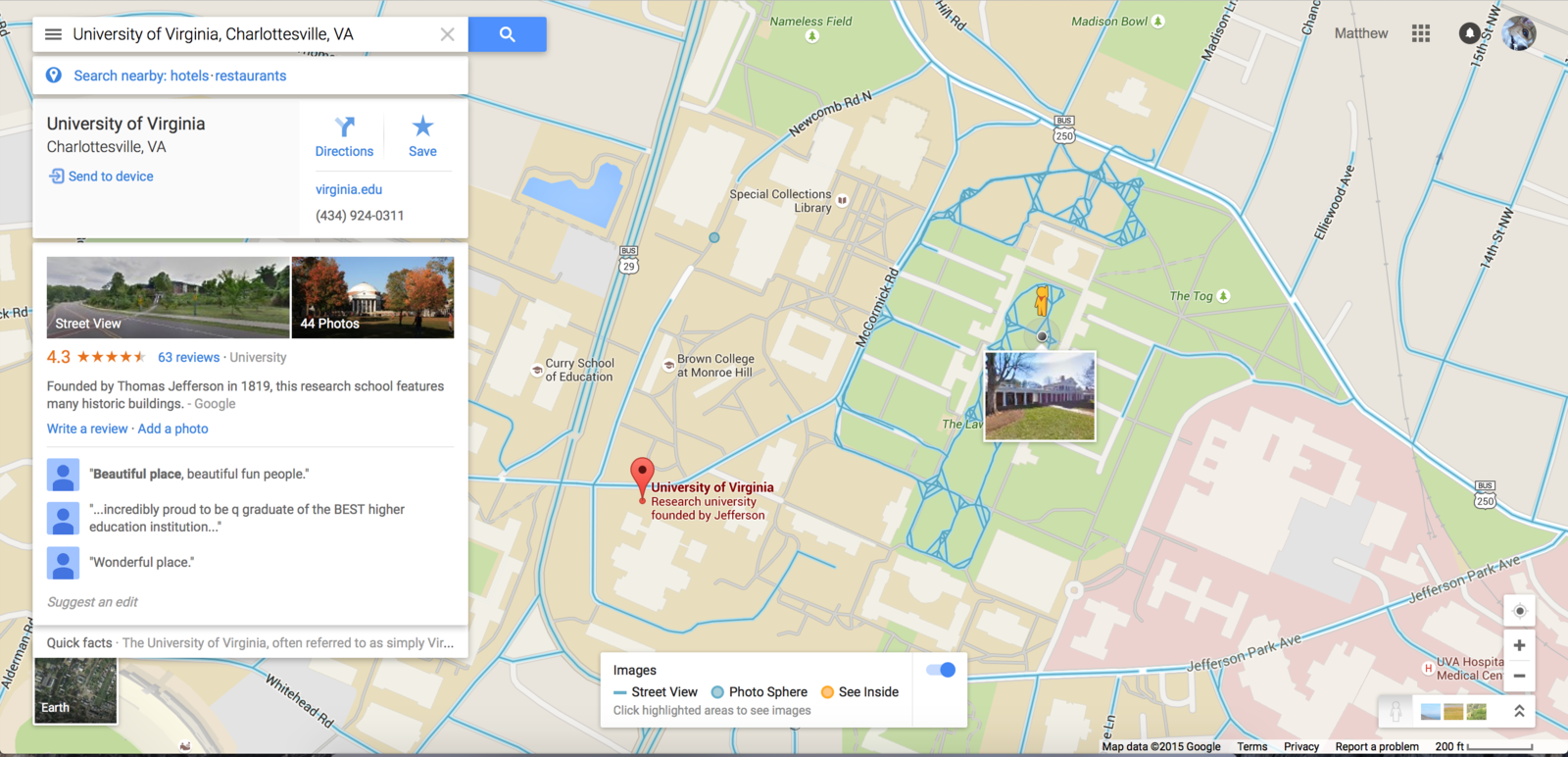This screenshot has height=757, width=1568.
Task: Click the blue photo sphere dot on map
Action: [x=714, y=237]
